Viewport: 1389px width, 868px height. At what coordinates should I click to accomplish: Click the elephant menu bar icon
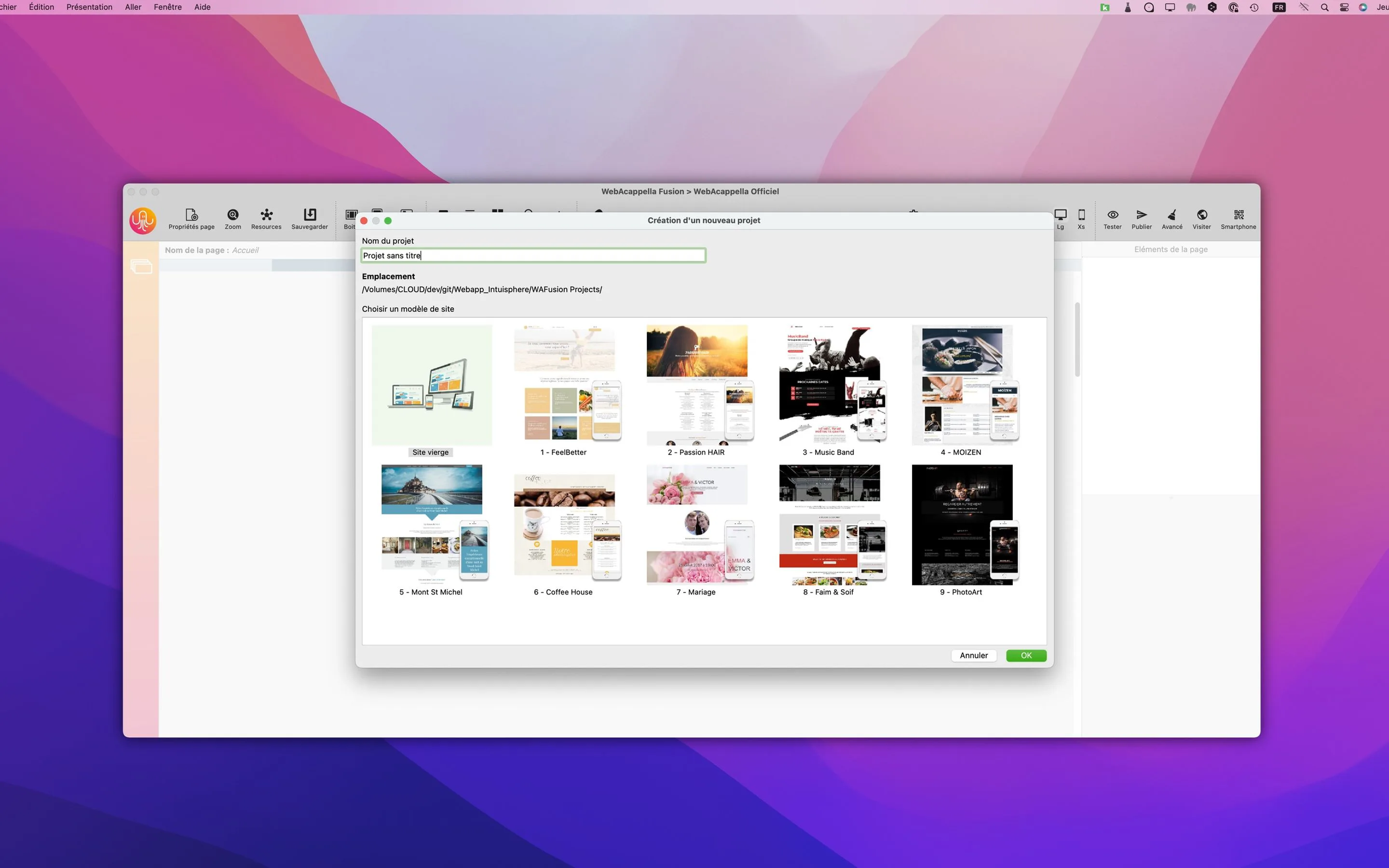(1191, 7)
